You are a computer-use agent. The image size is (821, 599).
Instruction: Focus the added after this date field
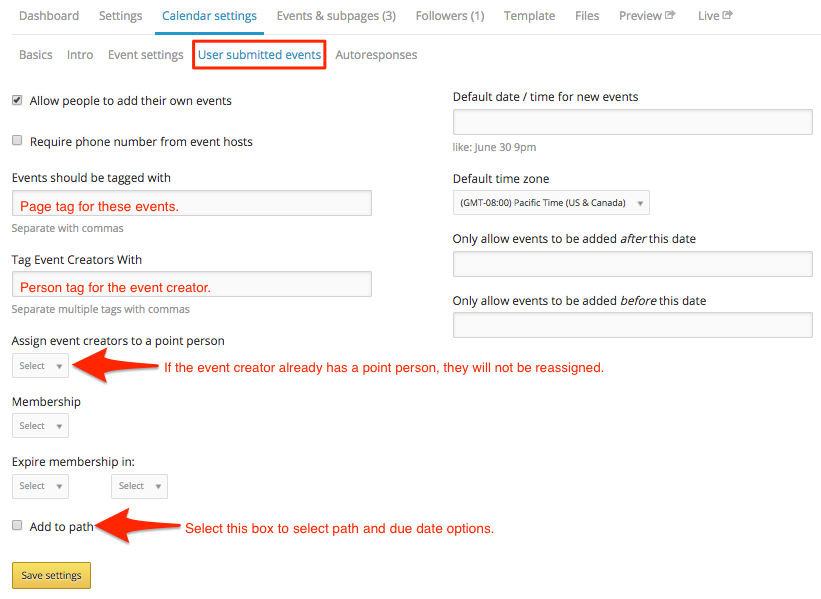tap(633, 264)
